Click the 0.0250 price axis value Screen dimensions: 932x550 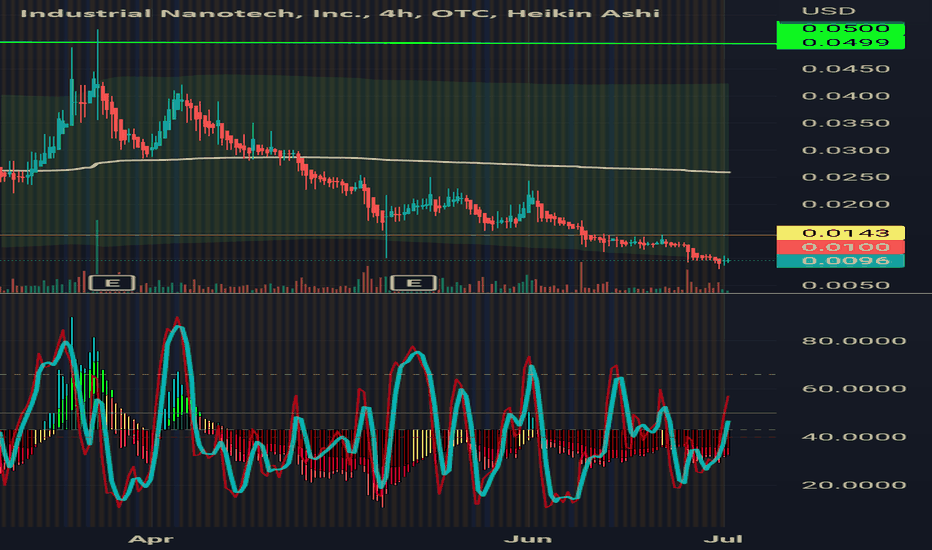[x=845, y=177]
